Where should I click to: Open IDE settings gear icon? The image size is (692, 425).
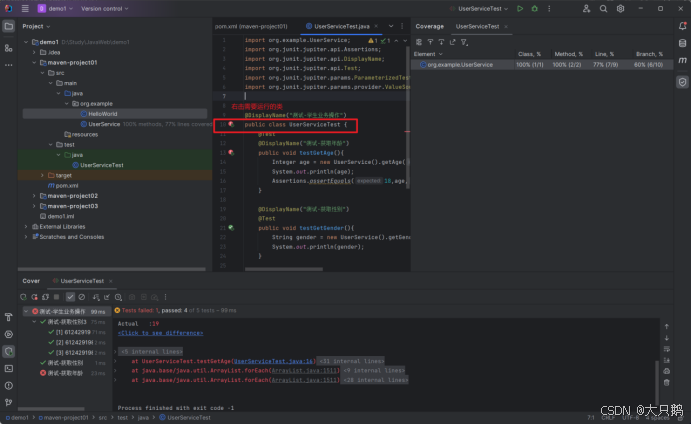point(620,8)
